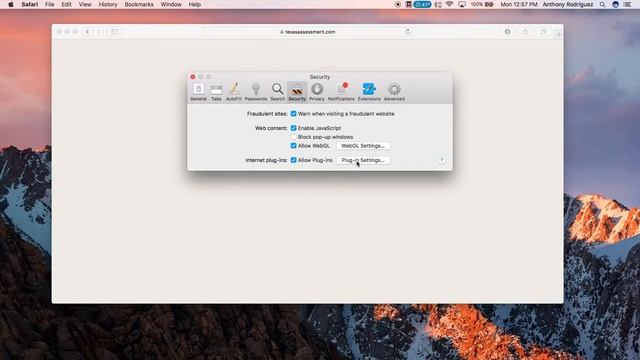The image size is (640, 360).
Task: Select the Security preferences pane
Action: pos(297,92)
